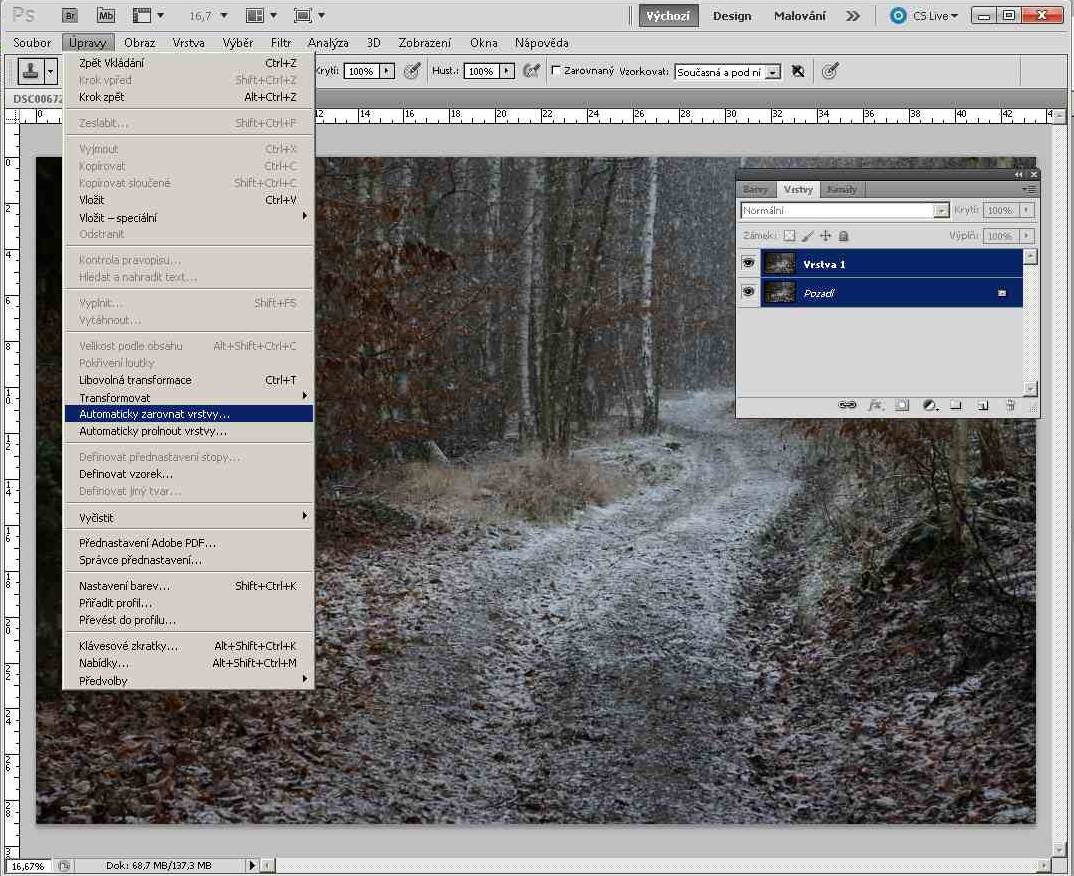Image resolution: width=1074 pixels, height=876 pixels.
Task: Create new adjustment layer icon
Action: [929, 405]
